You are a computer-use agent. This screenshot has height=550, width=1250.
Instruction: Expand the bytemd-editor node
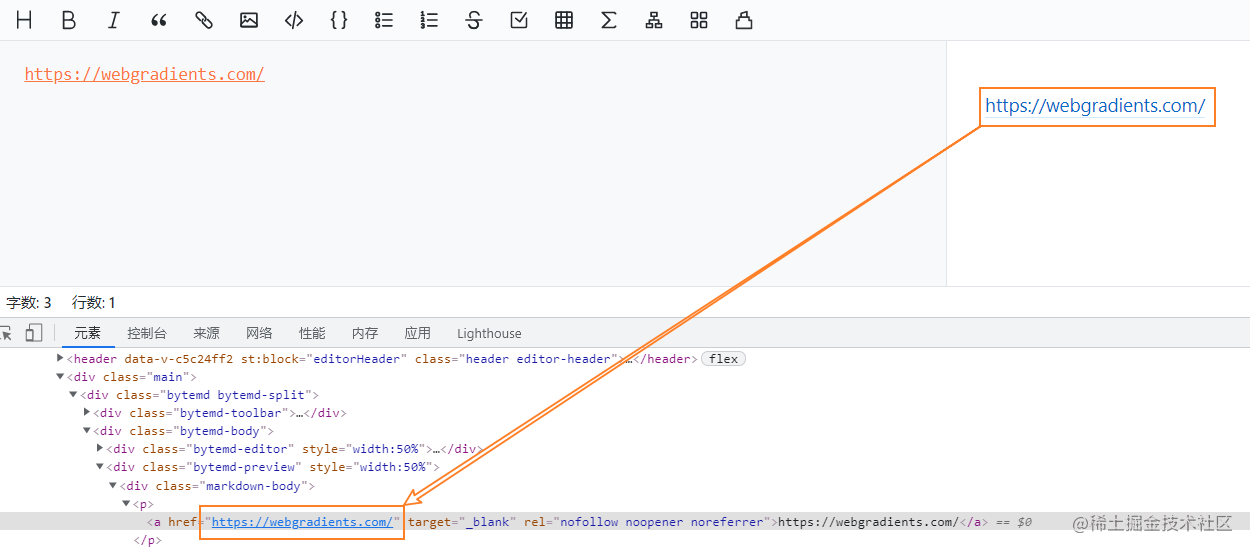point(100,448)
